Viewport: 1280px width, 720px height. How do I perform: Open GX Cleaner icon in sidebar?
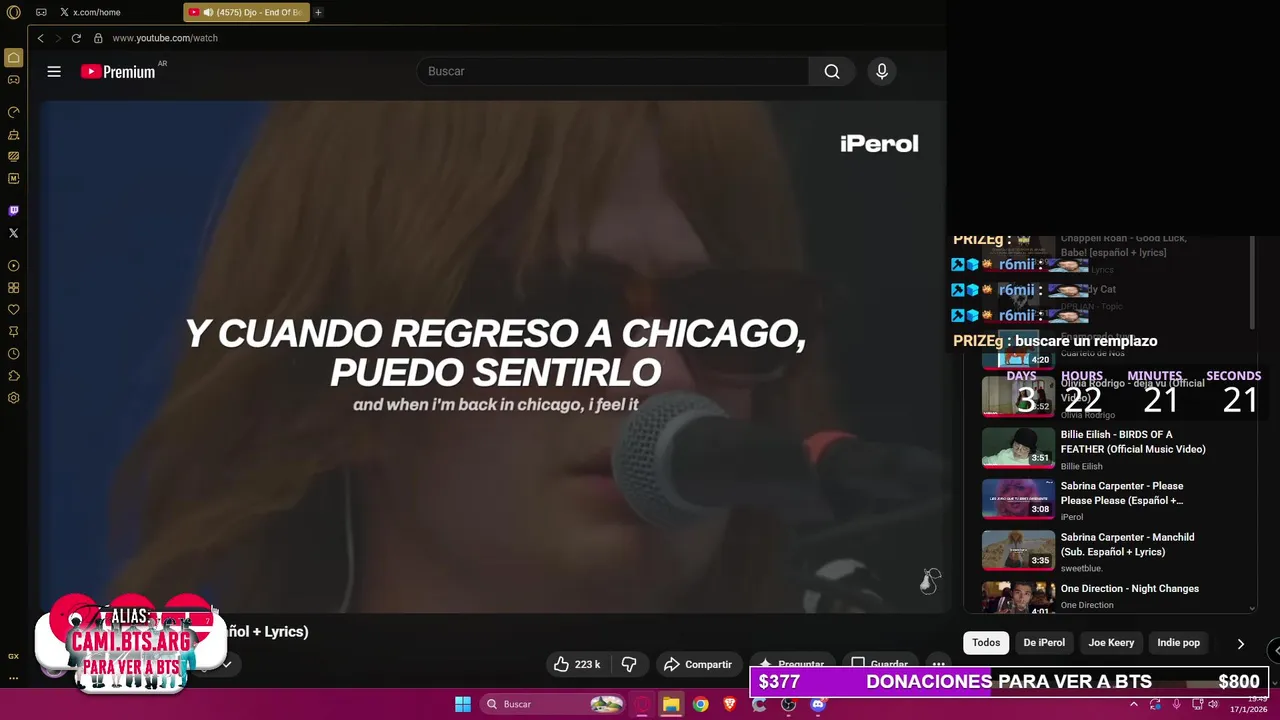point(13,134)
